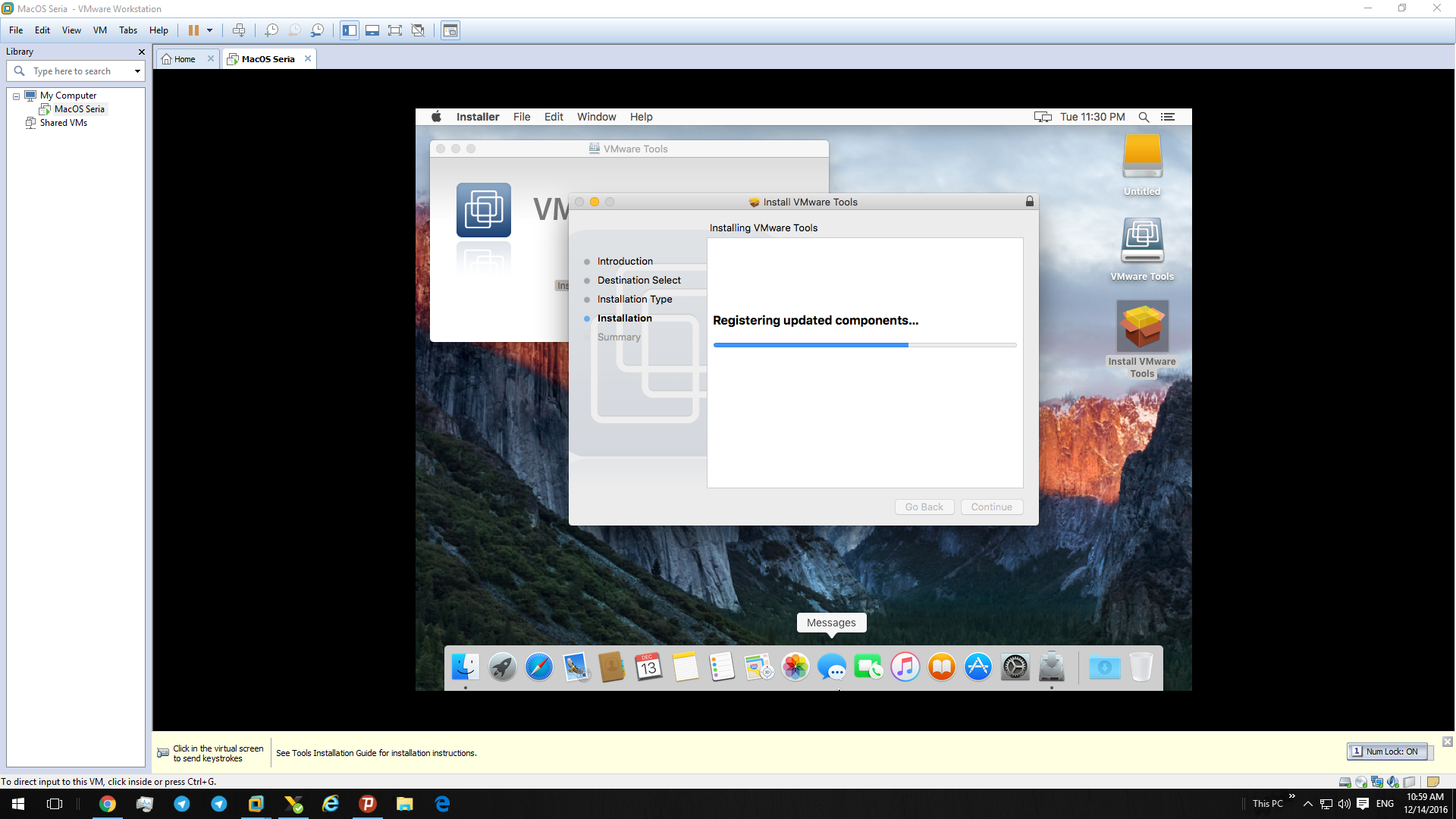The image size is (1456, 819).
Task: Click the display mirroring menu bar icon
Action: (1043, 117)
